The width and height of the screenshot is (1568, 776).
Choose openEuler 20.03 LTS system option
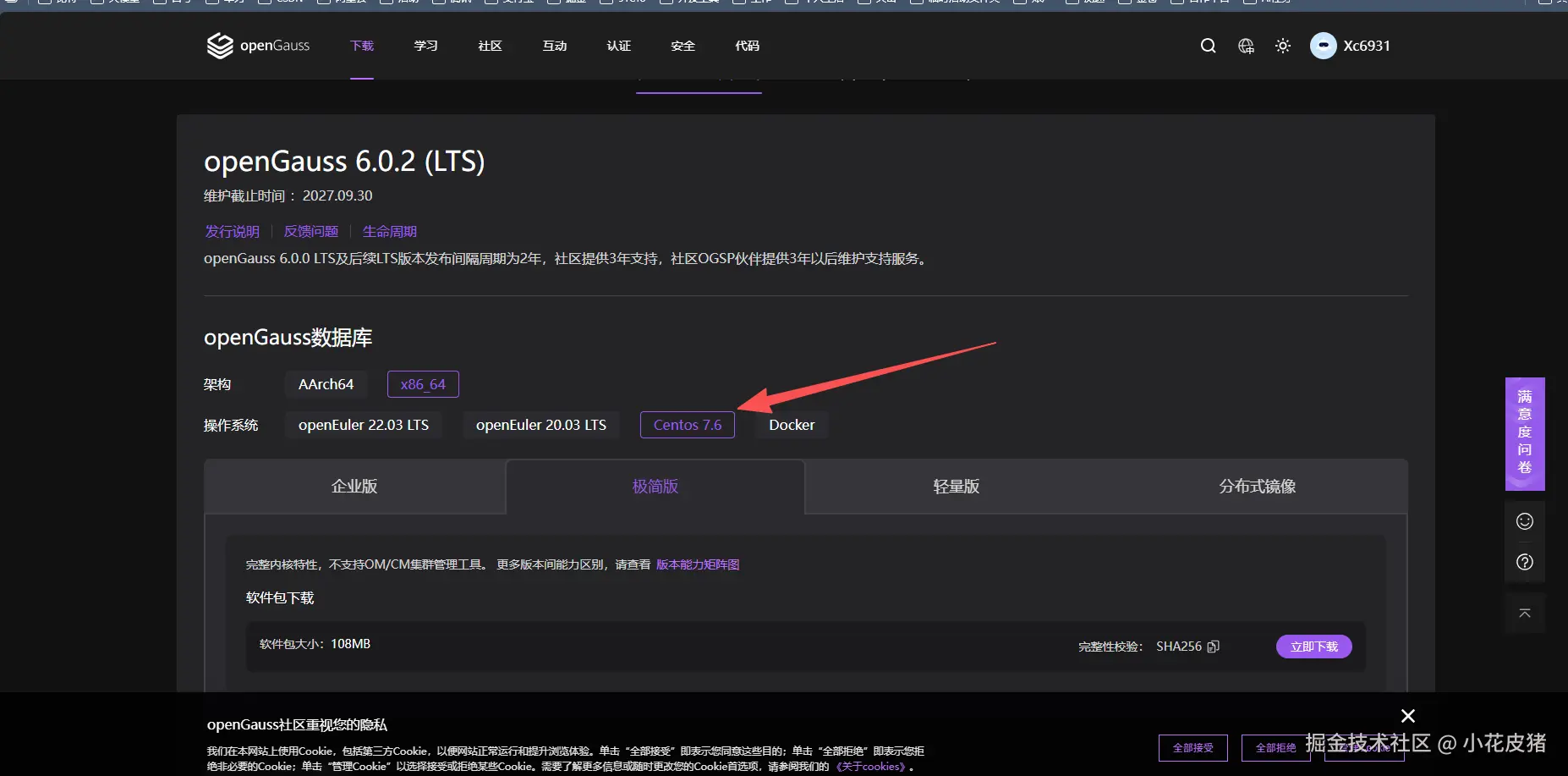(x=540, y=424)
